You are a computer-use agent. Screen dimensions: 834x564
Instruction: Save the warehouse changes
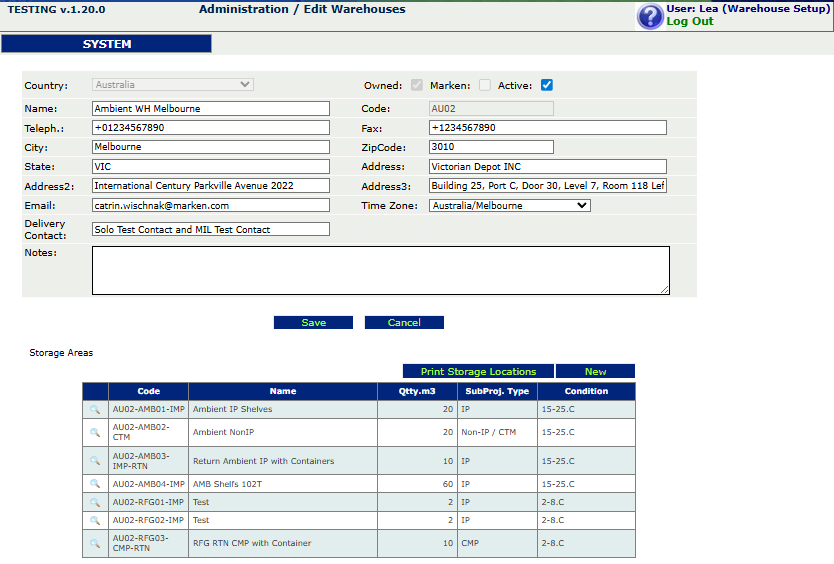(x=313, y=323)
